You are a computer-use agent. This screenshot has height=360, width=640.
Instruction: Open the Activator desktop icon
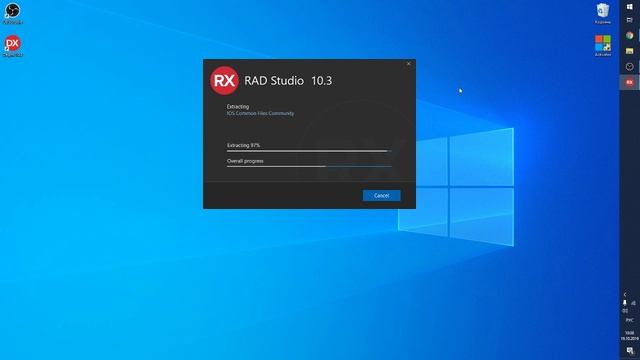click(x=603, y=46)
